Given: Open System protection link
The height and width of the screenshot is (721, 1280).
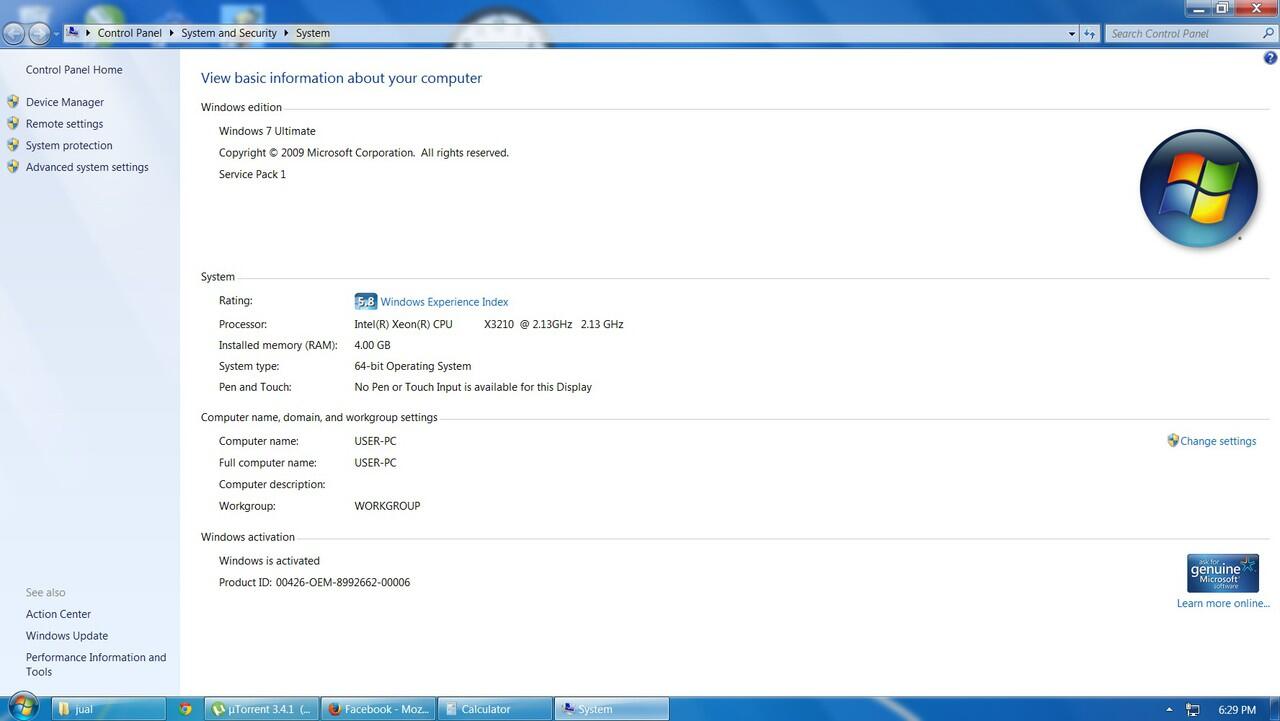Looking at the screenshot, I should pyautogui.click(x=69, y=146).
